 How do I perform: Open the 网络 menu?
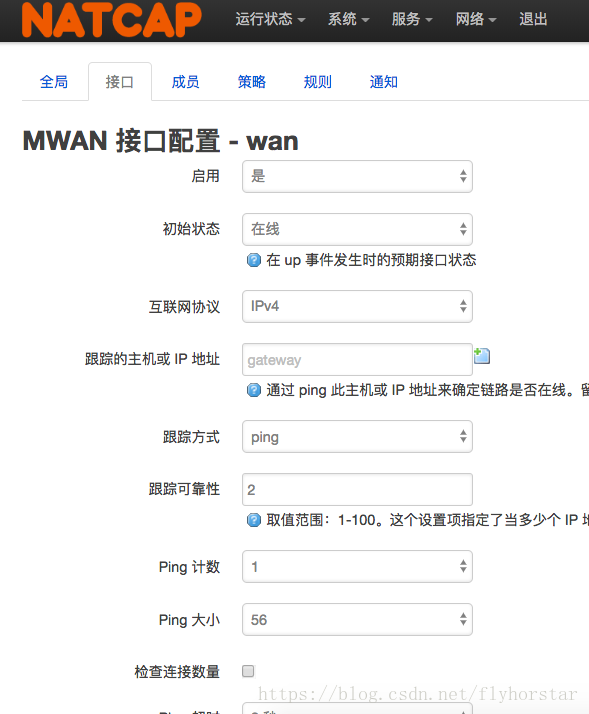(476, 19)
